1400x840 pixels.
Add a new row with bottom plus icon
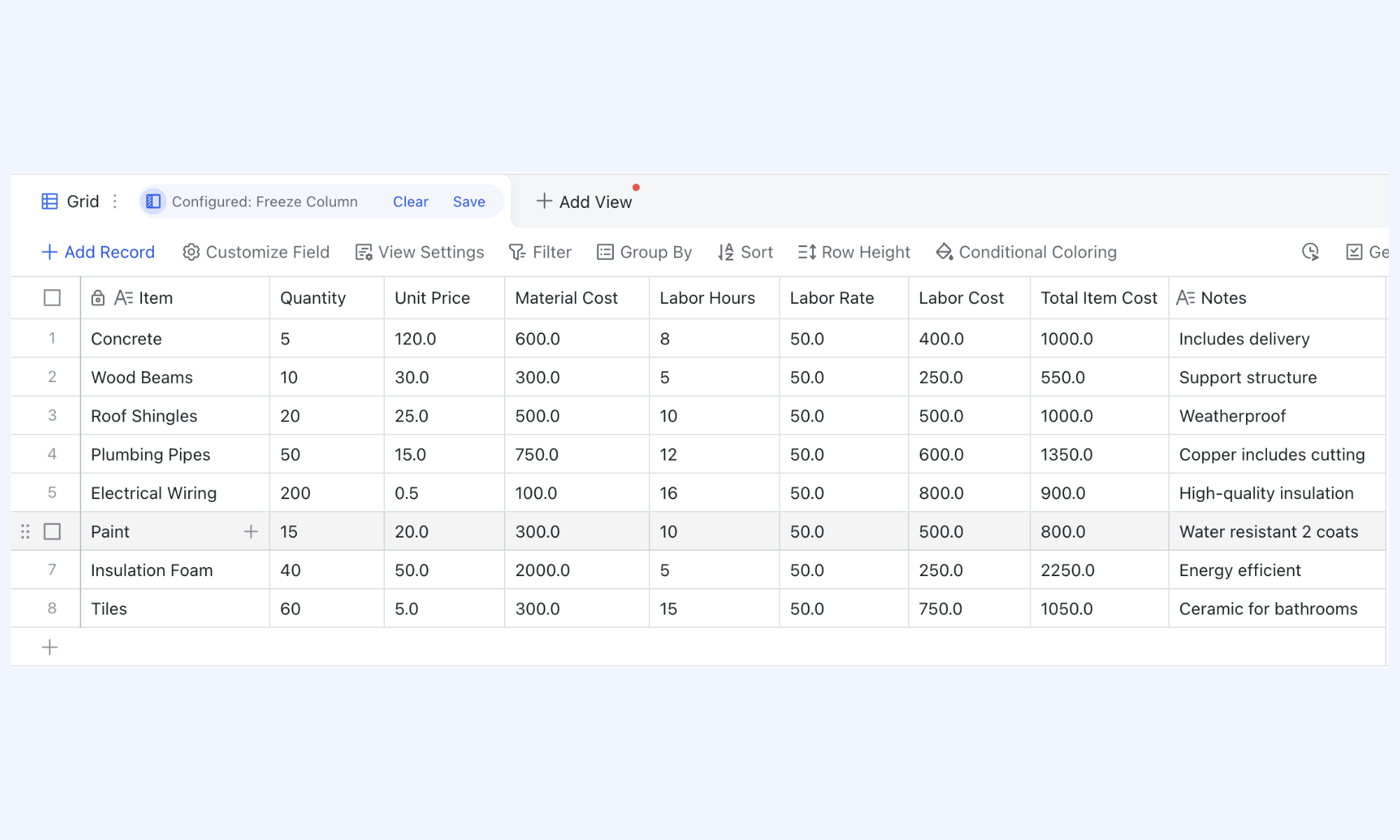(x=50, y=647)
